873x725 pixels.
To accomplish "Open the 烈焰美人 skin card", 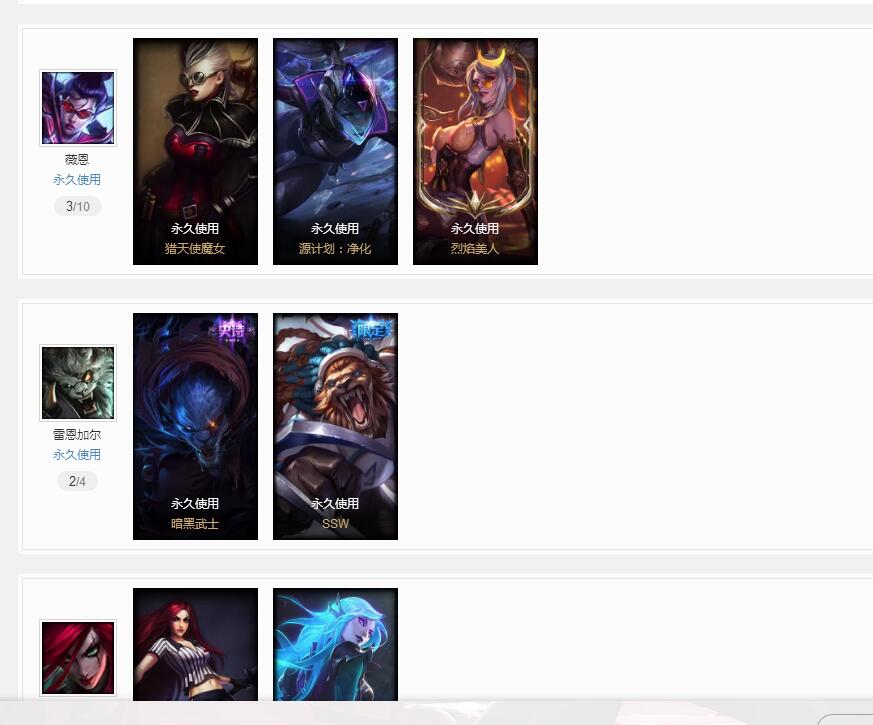I will (475, 151).
